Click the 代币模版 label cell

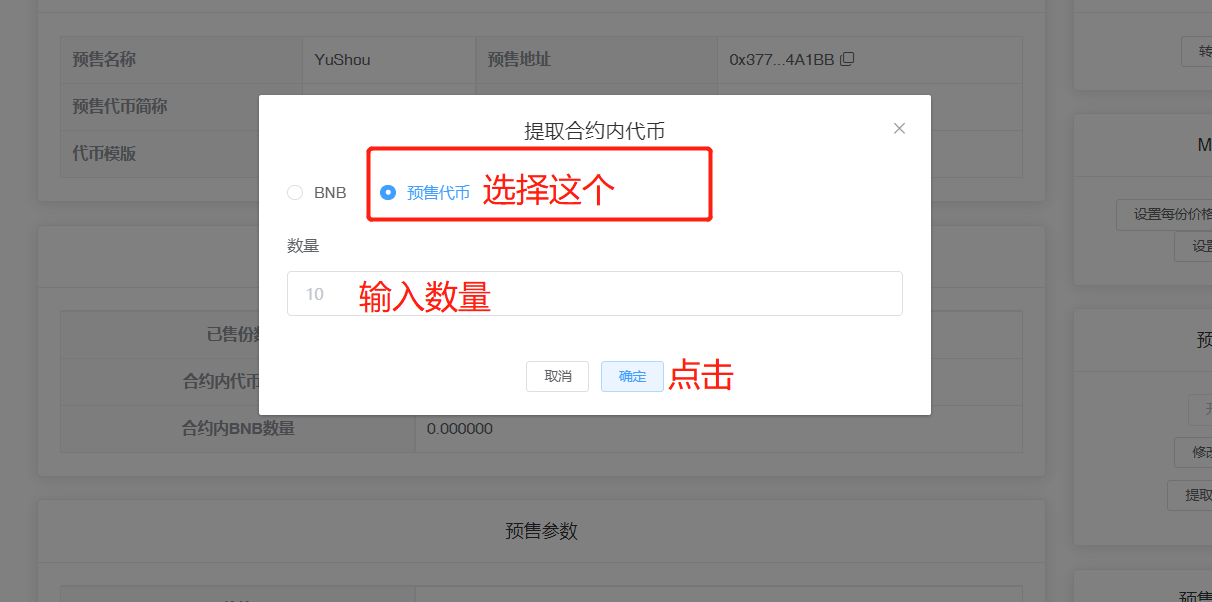point(104,154)
